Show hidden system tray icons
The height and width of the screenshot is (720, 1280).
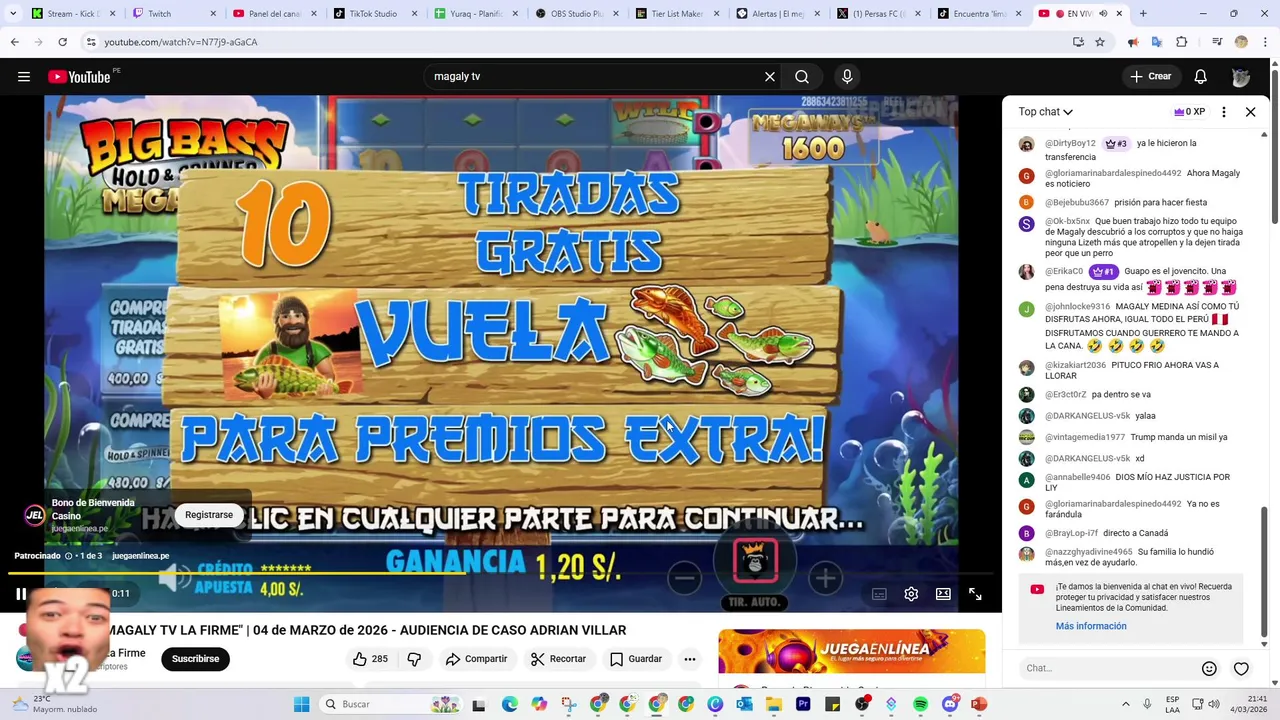click(x=1125, y=704)
